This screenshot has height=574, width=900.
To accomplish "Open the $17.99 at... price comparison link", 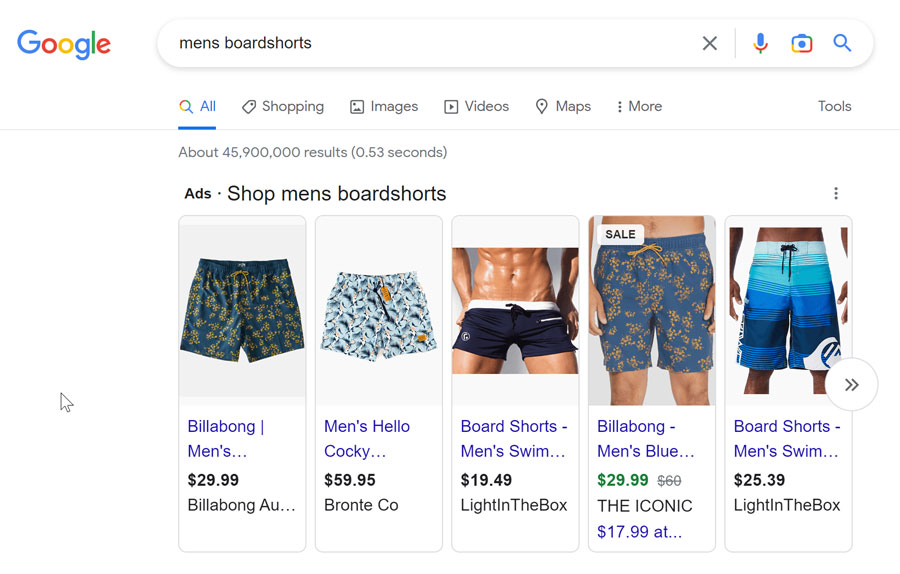I will pos(639,532).
